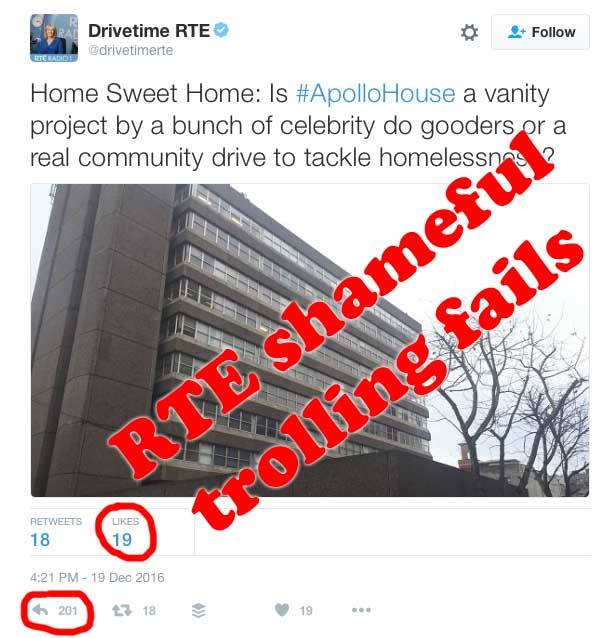
Task: Click the 201 reply count
Action: click(68, 610)
